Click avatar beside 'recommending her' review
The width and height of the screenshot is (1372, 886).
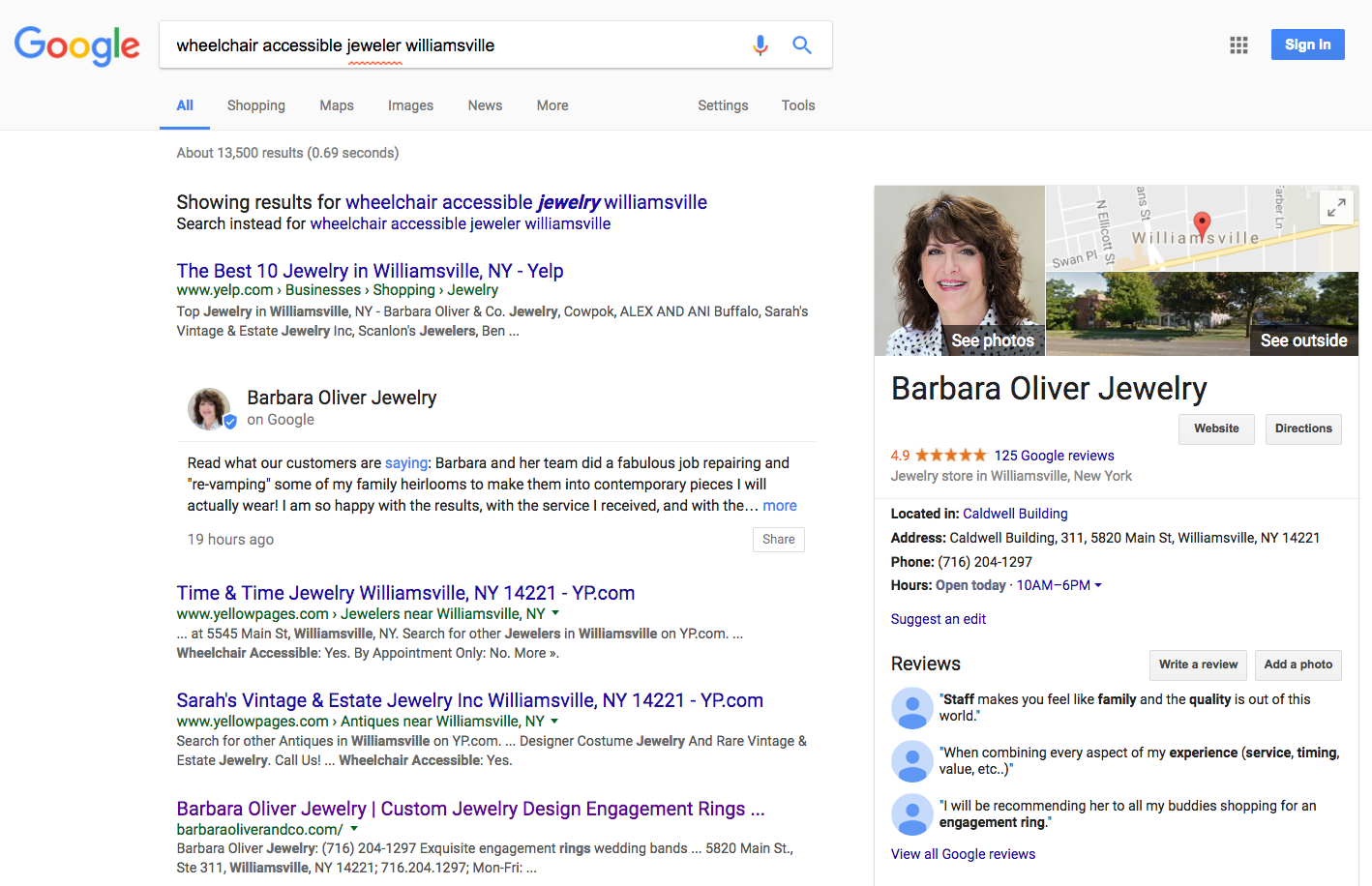[911, 814]
